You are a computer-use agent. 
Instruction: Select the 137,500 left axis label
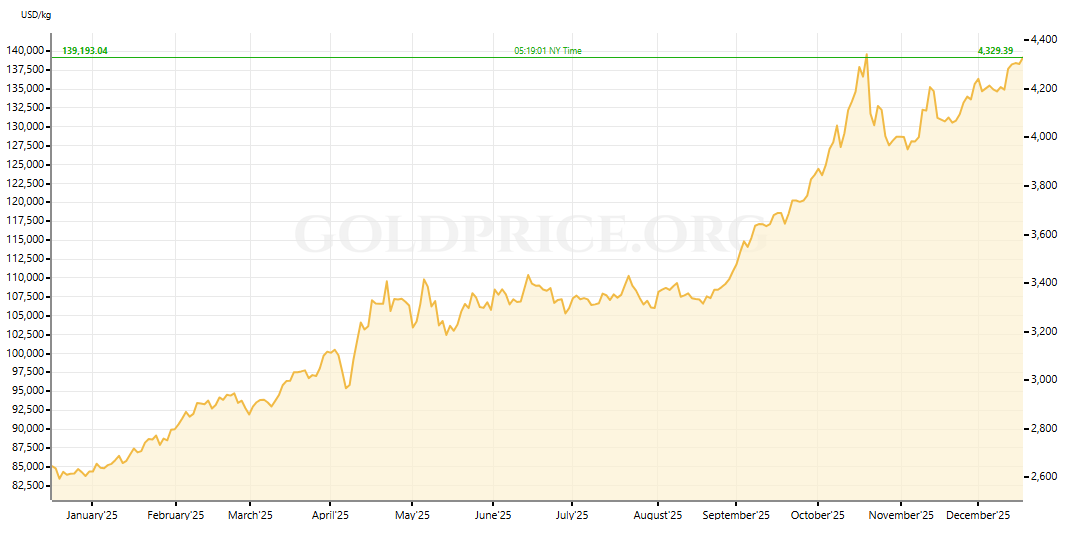(25, 70)
